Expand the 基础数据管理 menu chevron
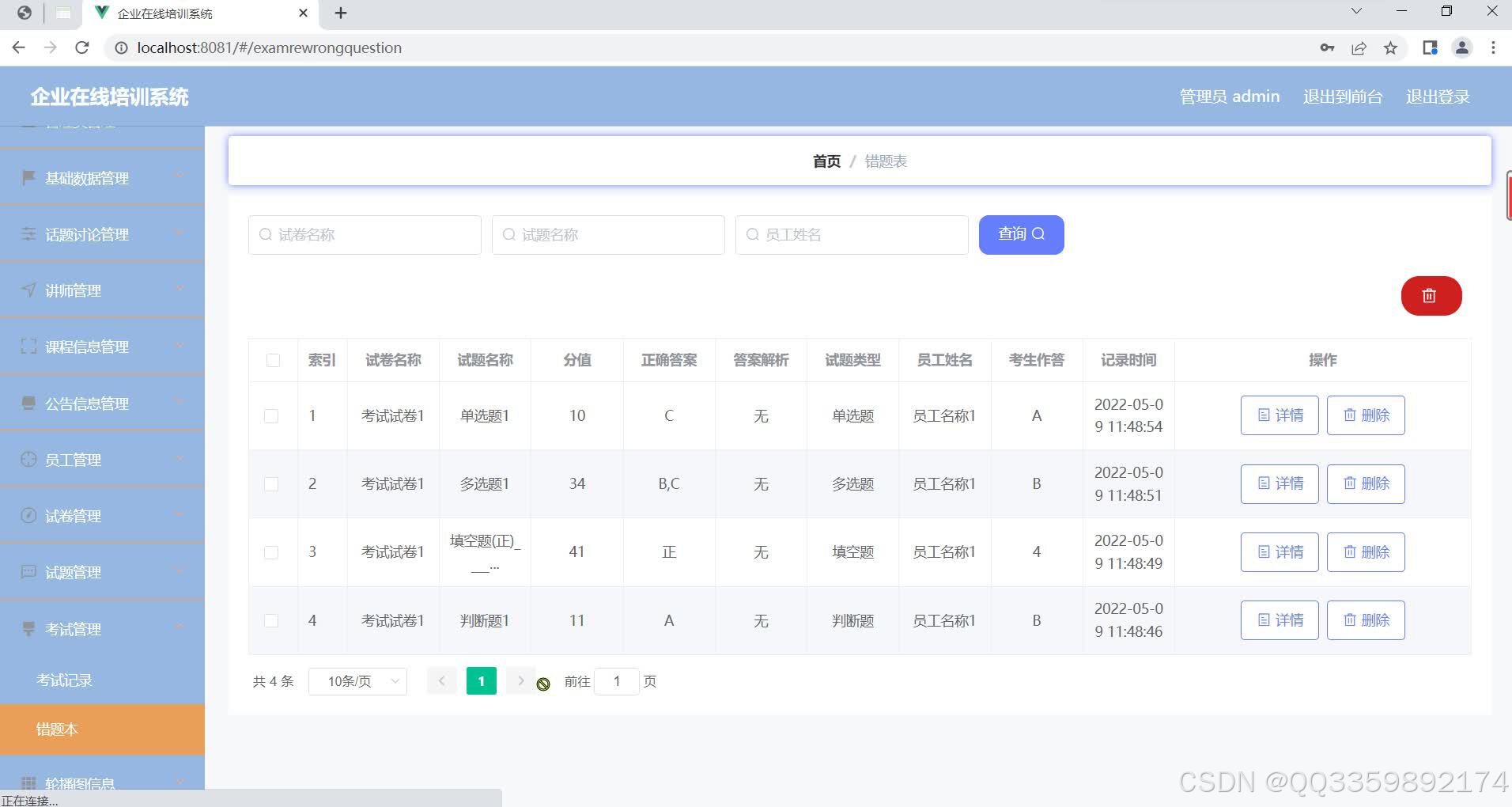Image resolution: width=1512 pixels, height=807 pixels. (x=179, y=176)
